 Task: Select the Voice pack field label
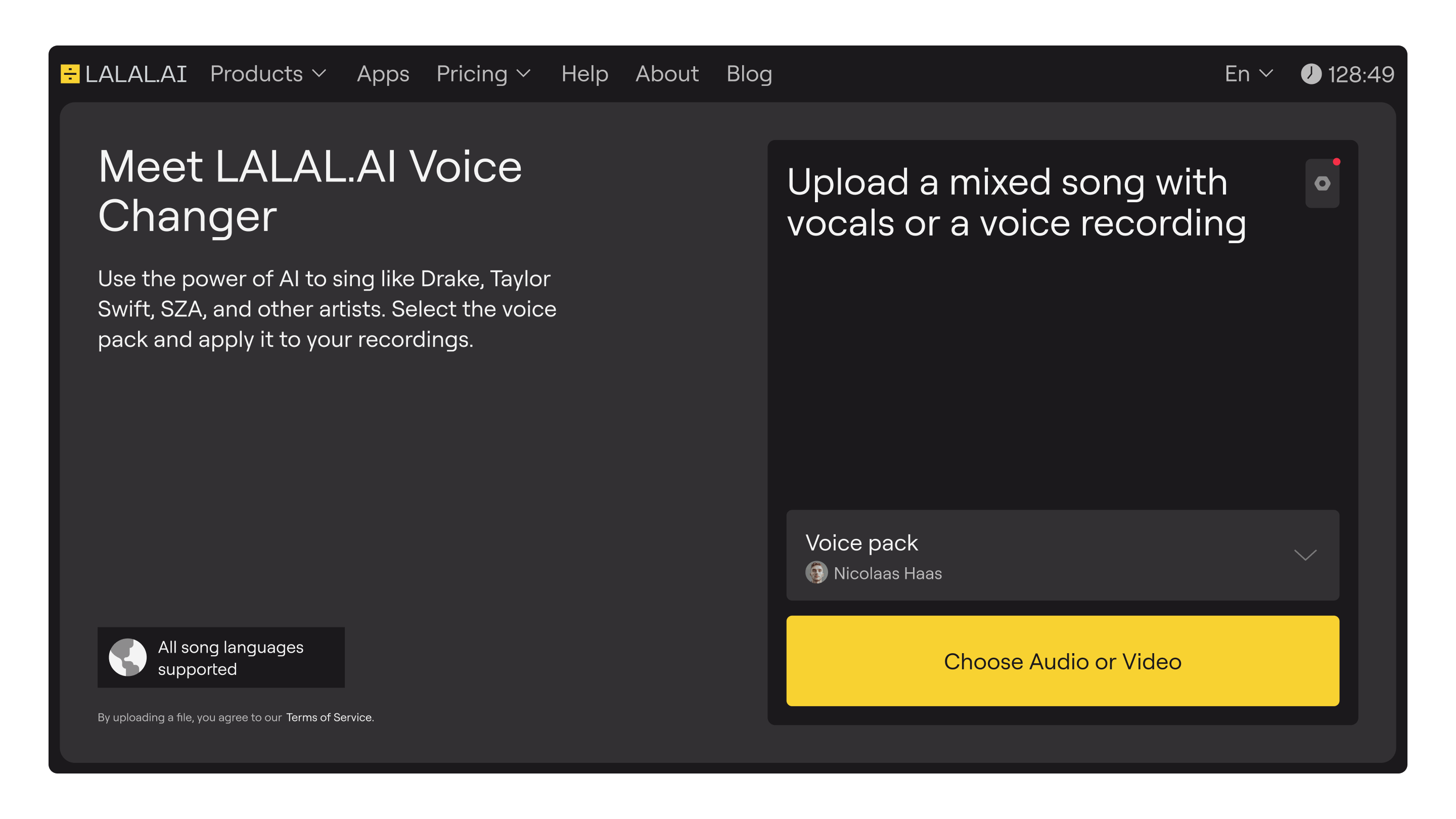coord(861,542)
